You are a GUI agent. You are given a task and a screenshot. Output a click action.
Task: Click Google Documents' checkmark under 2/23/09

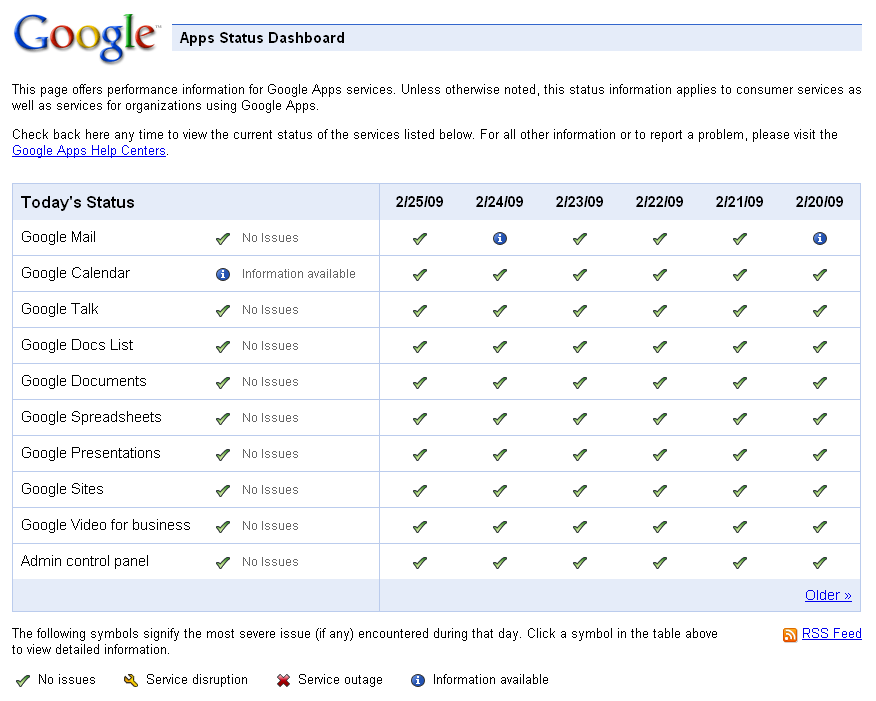coord(579,382)
